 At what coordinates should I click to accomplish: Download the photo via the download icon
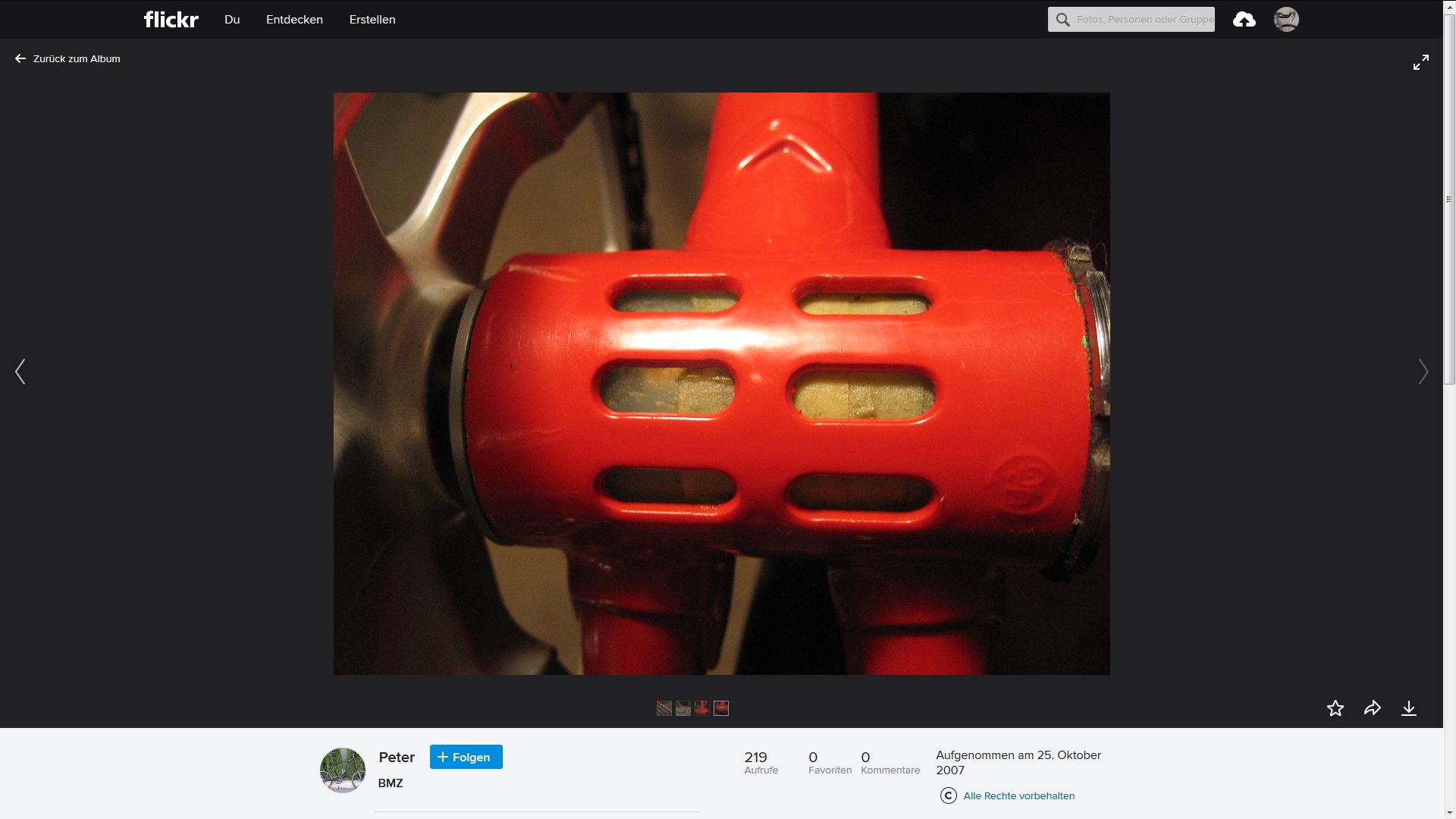[x=1409, y=708]
